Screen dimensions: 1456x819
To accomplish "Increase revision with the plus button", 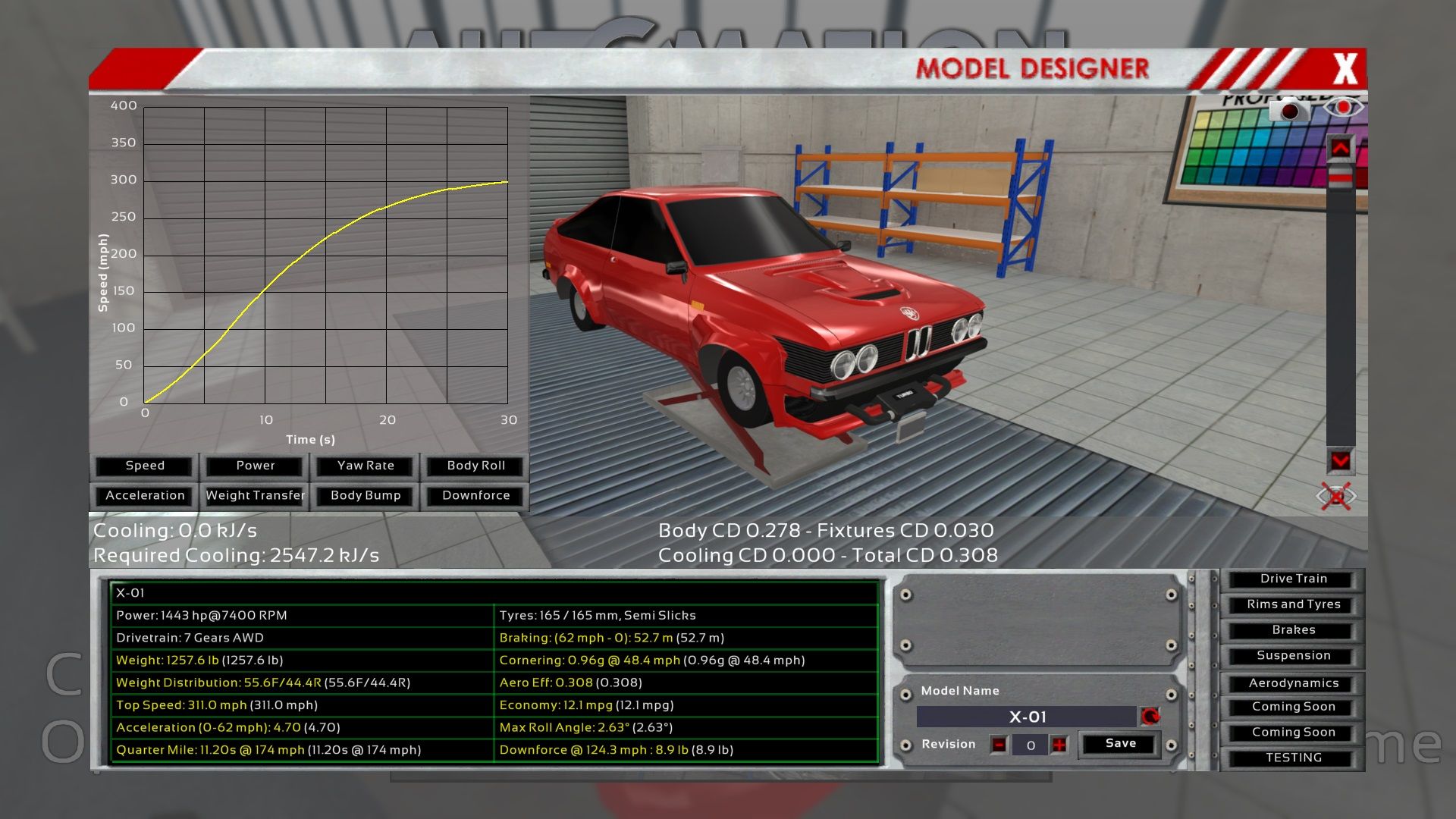I will point(1059,745).
